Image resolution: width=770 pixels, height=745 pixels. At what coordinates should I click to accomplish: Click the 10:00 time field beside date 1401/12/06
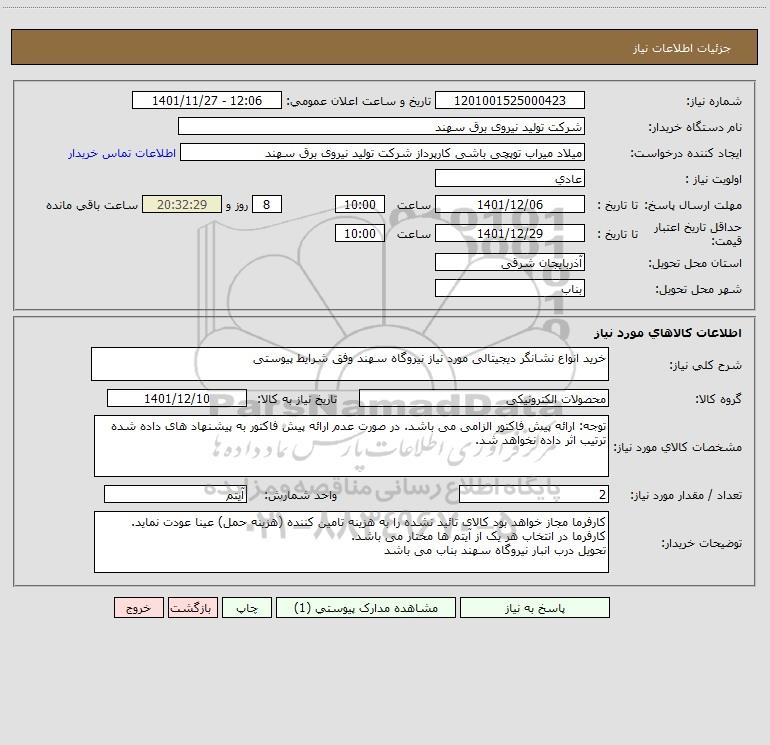click(x=359, y=204)
